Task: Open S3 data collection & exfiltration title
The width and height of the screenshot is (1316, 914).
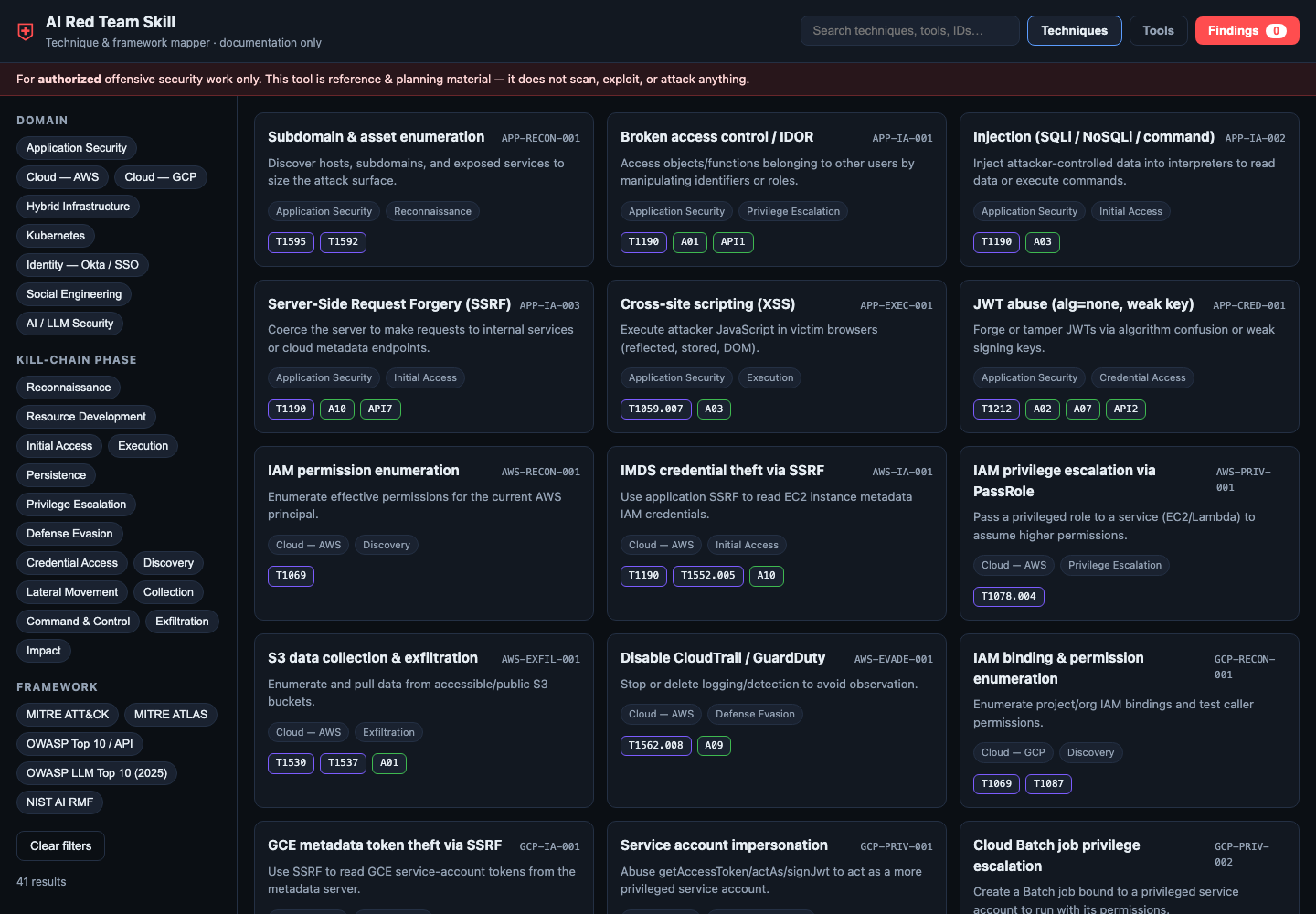Action: pyautogui.click(x=373, y=658)
